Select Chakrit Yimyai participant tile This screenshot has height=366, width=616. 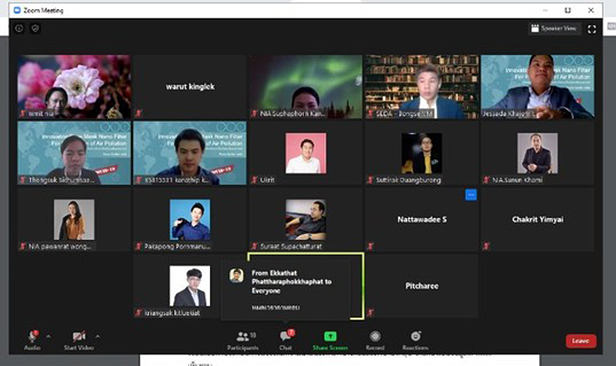click(x=537, y=220)
